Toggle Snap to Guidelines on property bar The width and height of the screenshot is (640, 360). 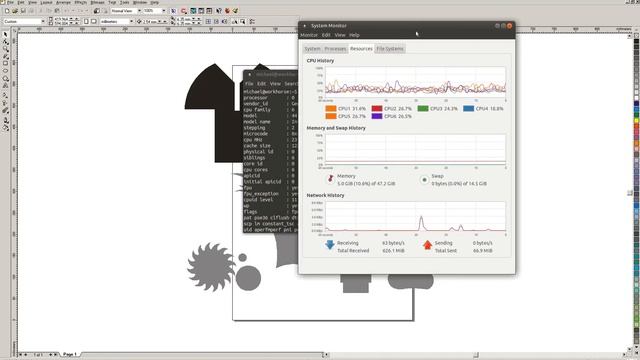click(x=216, y=21)
